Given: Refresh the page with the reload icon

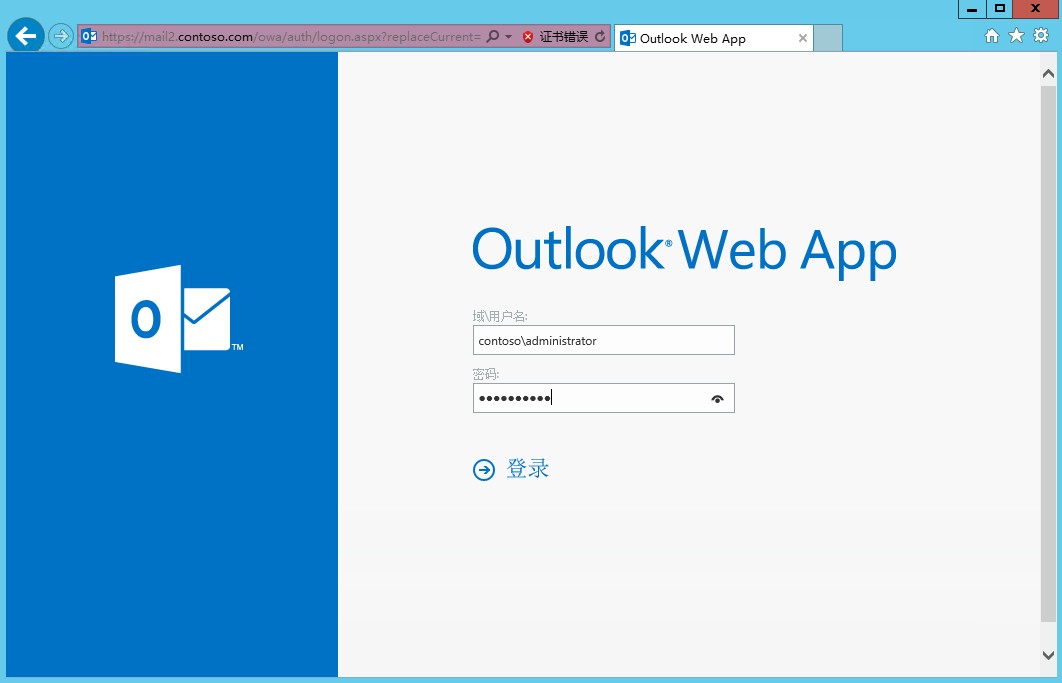Looking at the screenshot, I should pos(600,37).
